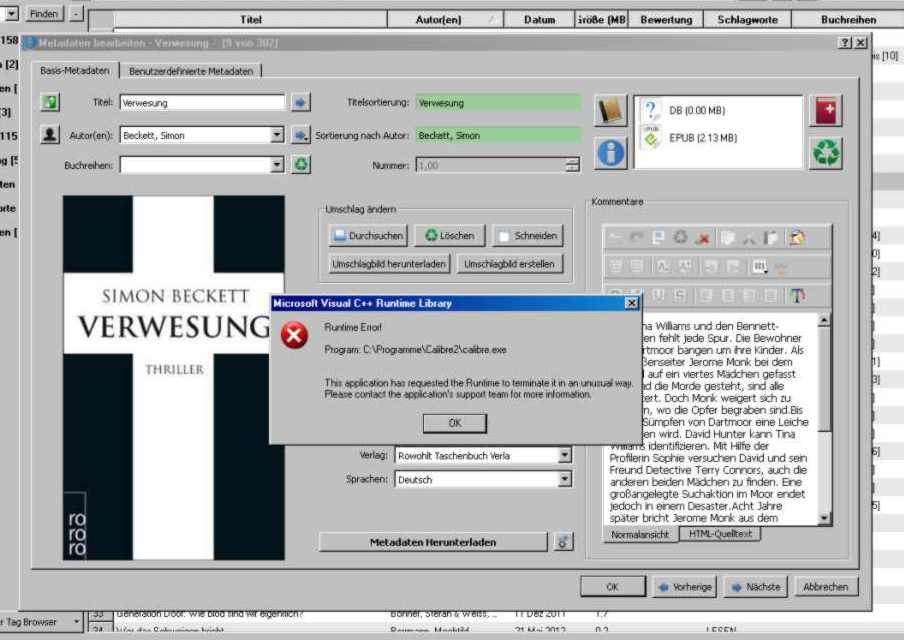Add a new format with red book icon
This screenshot has width=904, height=640.
coord(826,110)
